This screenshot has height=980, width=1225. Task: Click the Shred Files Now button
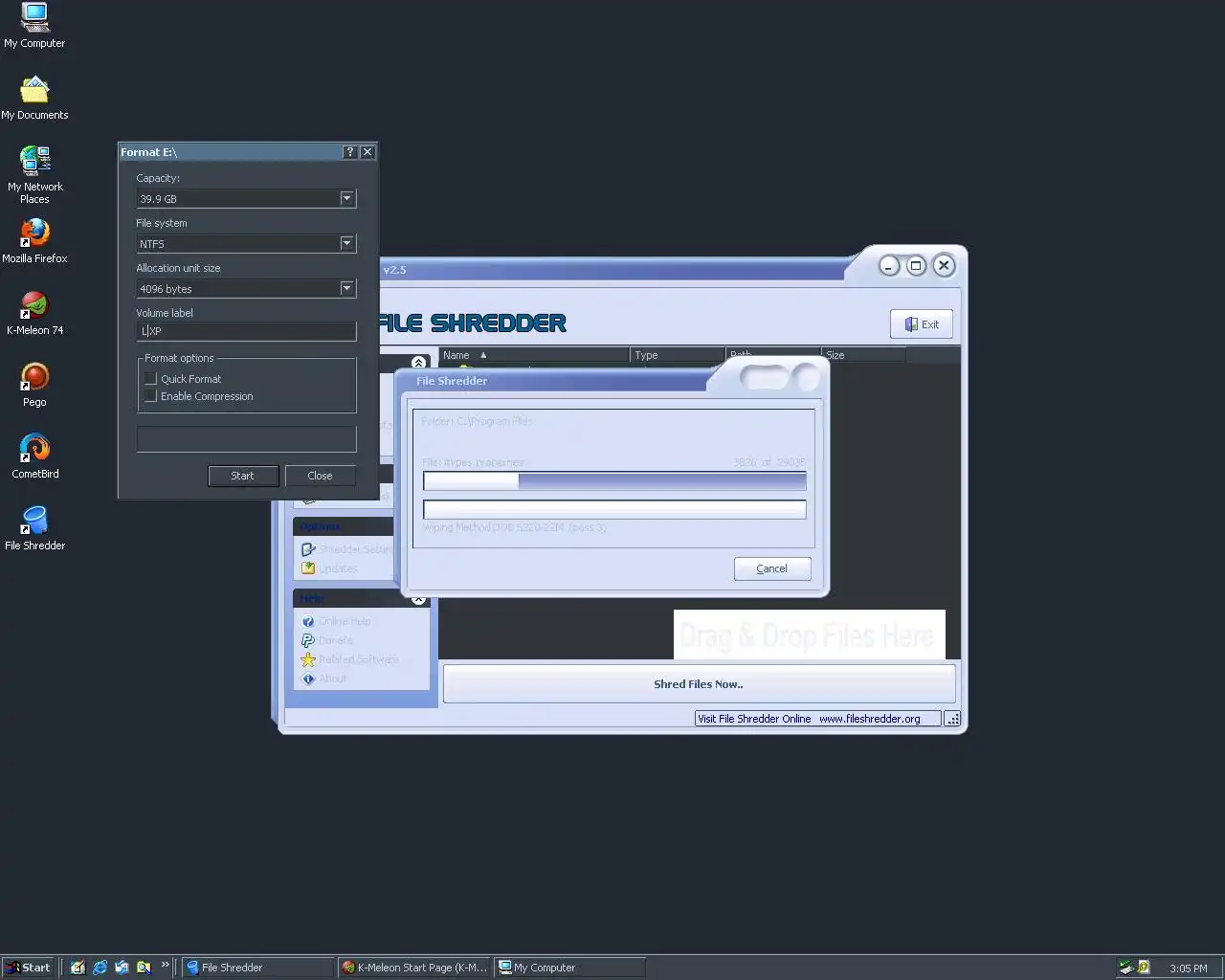699,684
